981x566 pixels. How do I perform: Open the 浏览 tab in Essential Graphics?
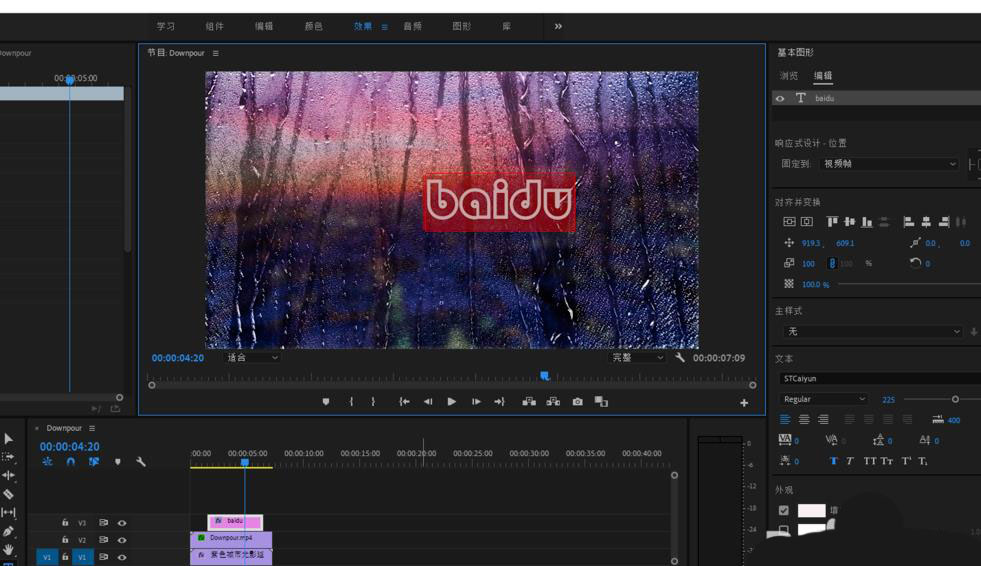789,76
